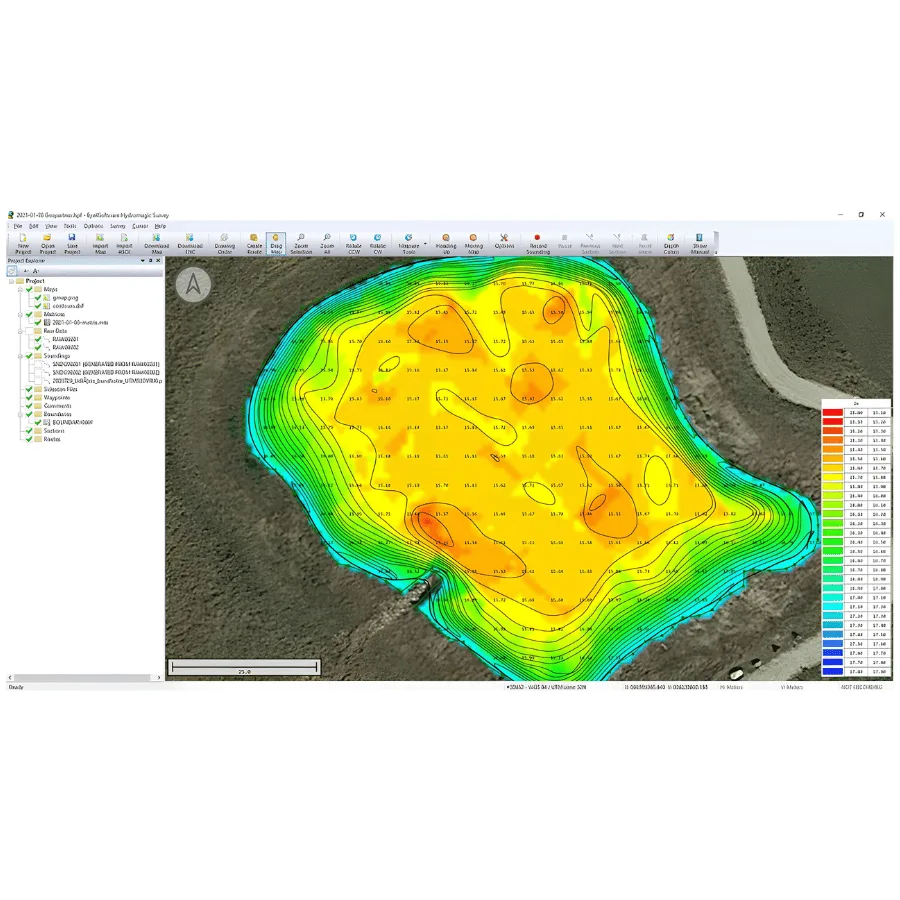The image size is (900, 900).
Task: Activate the Drag Map tool
Action: pyautogui.click(x=276, y=244)
